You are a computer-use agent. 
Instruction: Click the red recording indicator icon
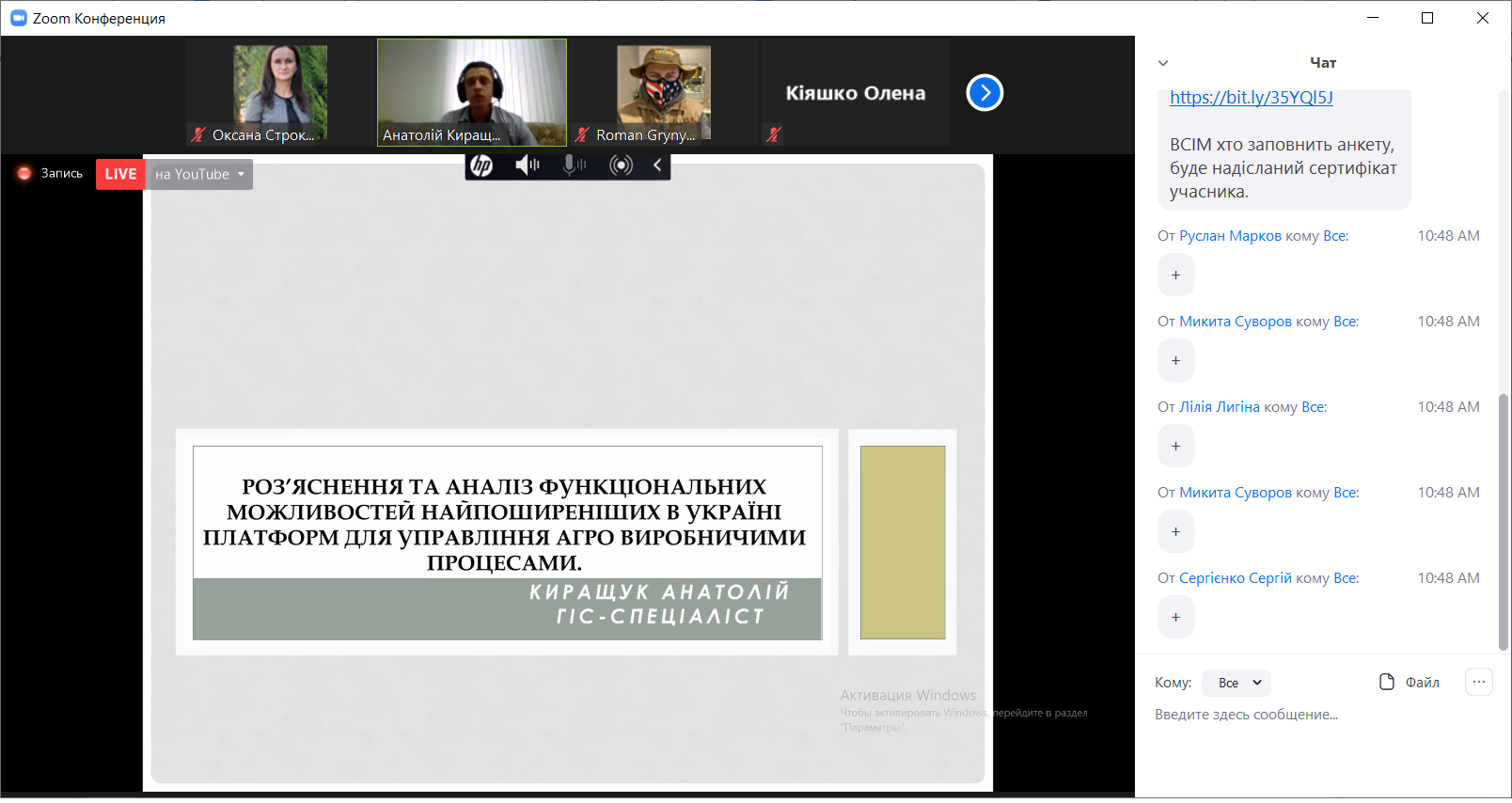24,173
